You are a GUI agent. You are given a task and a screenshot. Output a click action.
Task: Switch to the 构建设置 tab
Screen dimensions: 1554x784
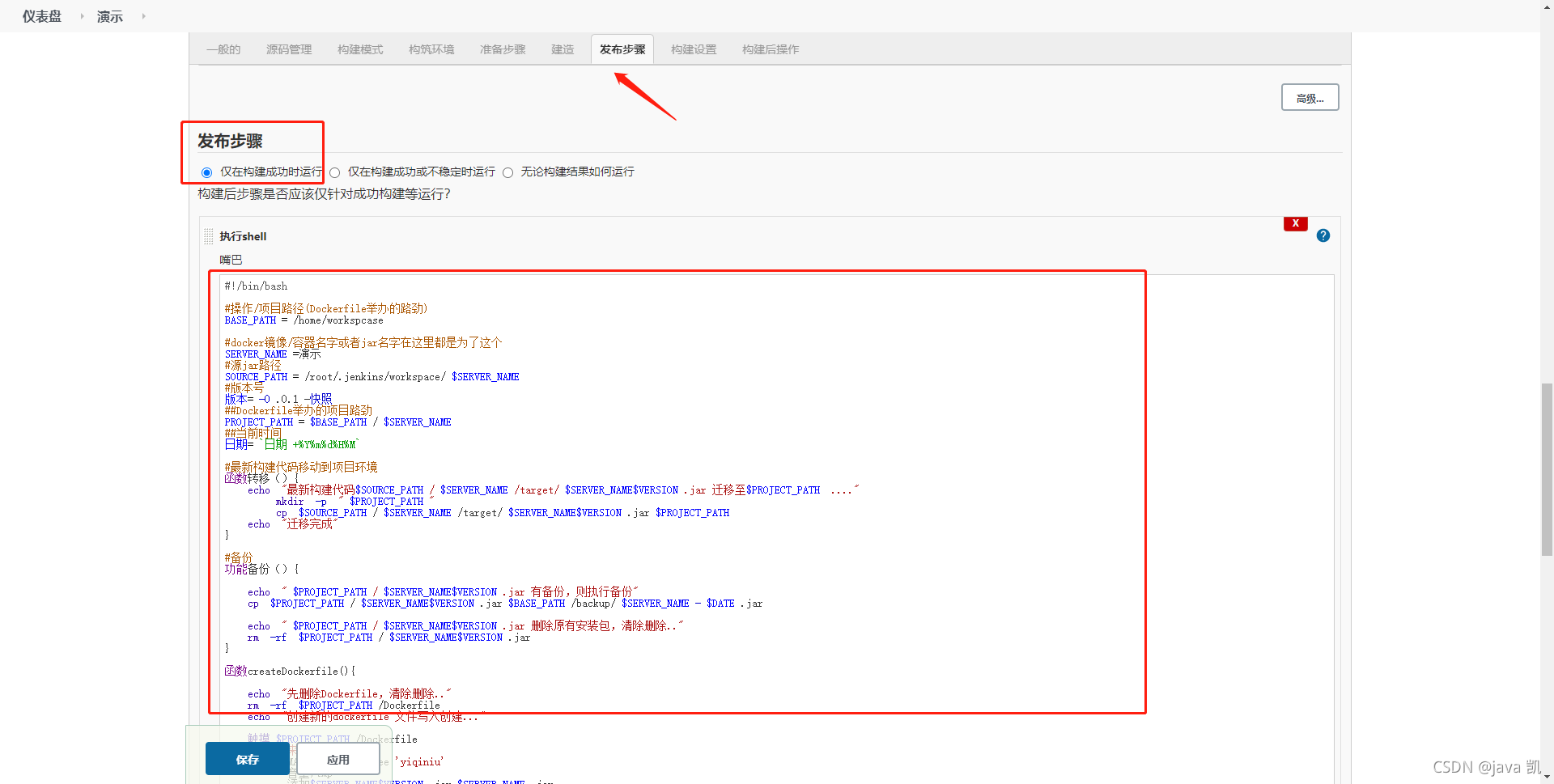tap(694, 49)
